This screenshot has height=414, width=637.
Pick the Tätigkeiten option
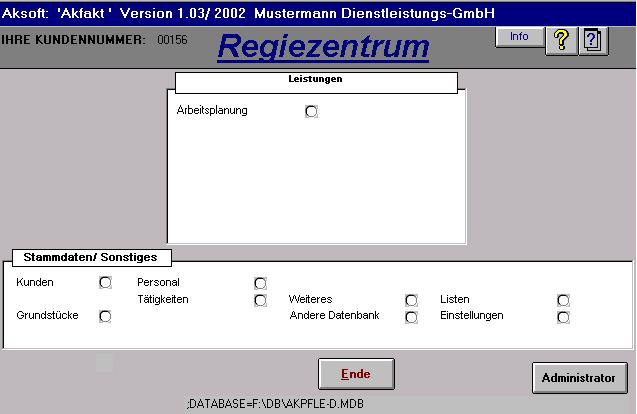261,300
